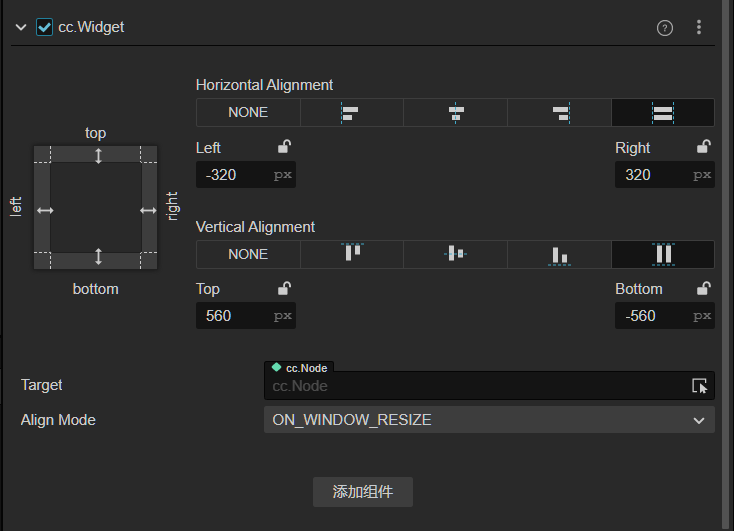This screenshot has height=531, width=734.
Task: Set Horizontal Alignment to NONE
Action: (x=248, y=112)
